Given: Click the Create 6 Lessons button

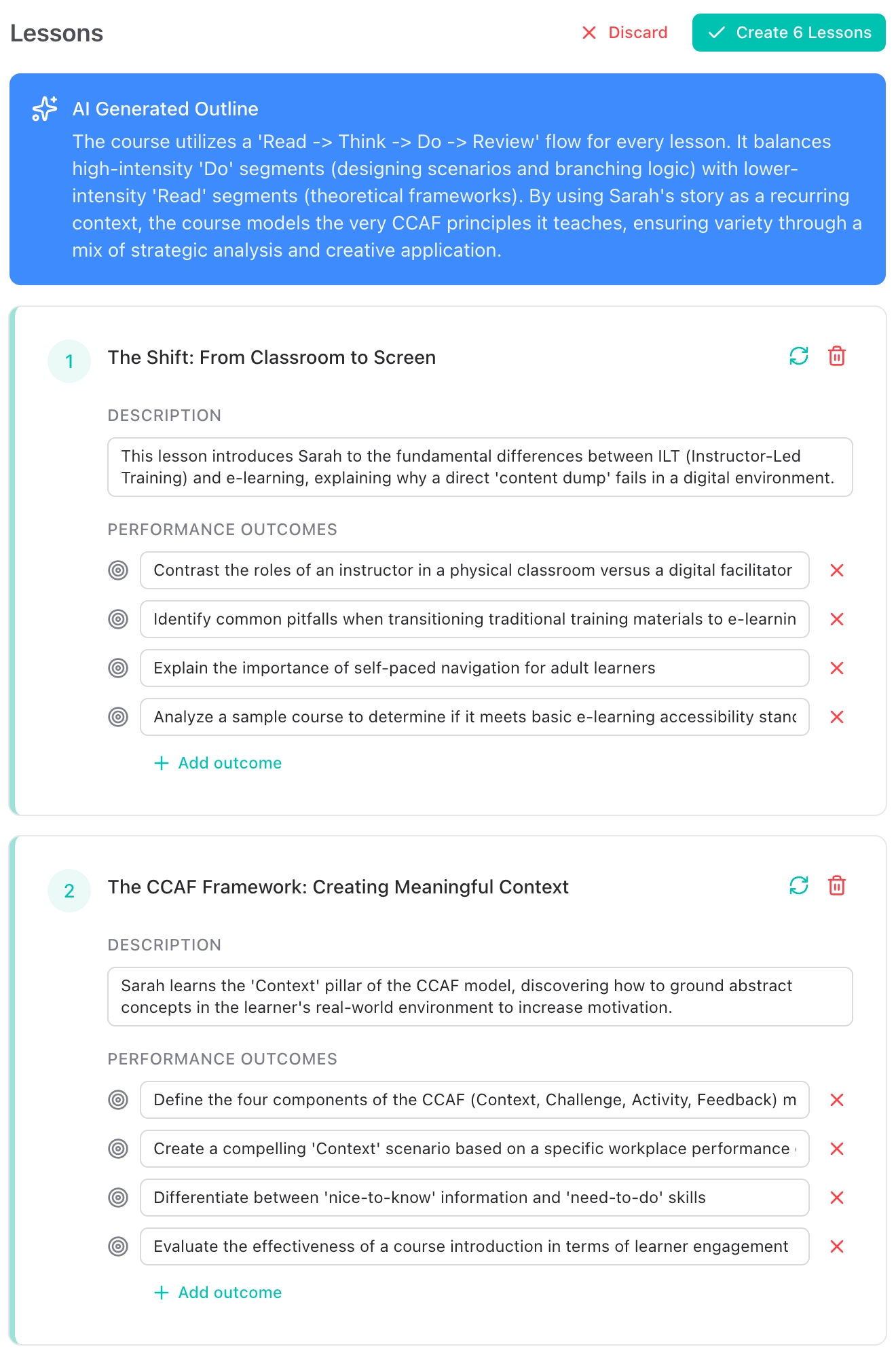Looking at the screenshot, I should [788, 33].
